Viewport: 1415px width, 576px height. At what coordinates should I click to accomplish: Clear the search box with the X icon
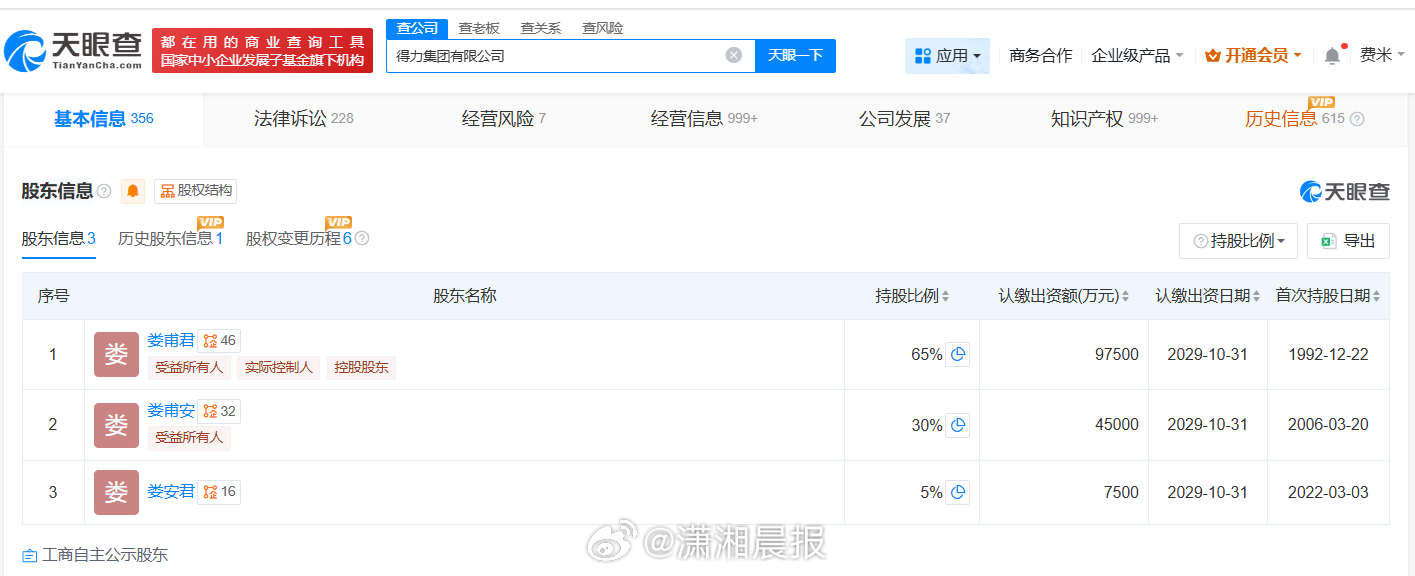tap(733, 55)
